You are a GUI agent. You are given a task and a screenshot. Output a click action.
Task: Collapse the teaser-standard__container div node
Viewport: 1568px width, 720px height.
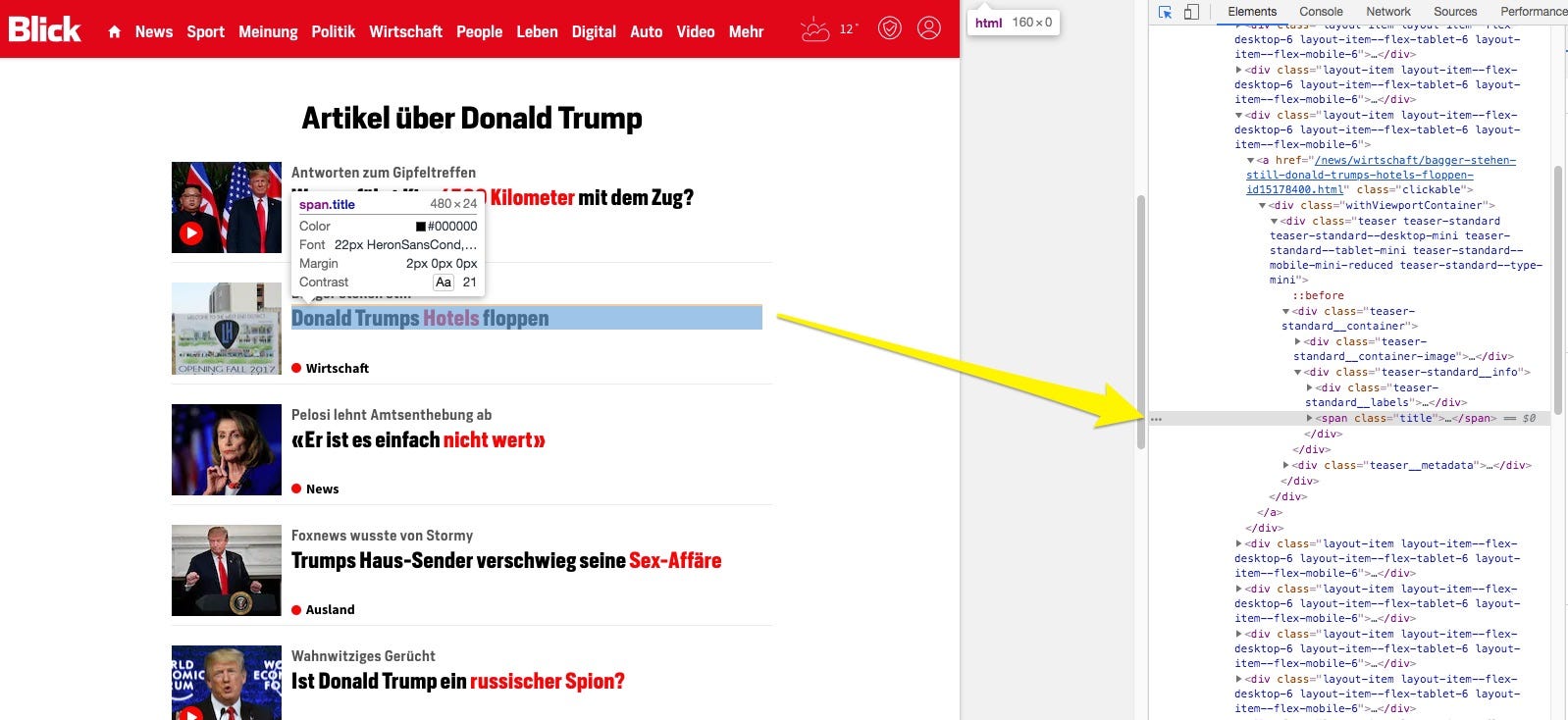(1285, 311)
